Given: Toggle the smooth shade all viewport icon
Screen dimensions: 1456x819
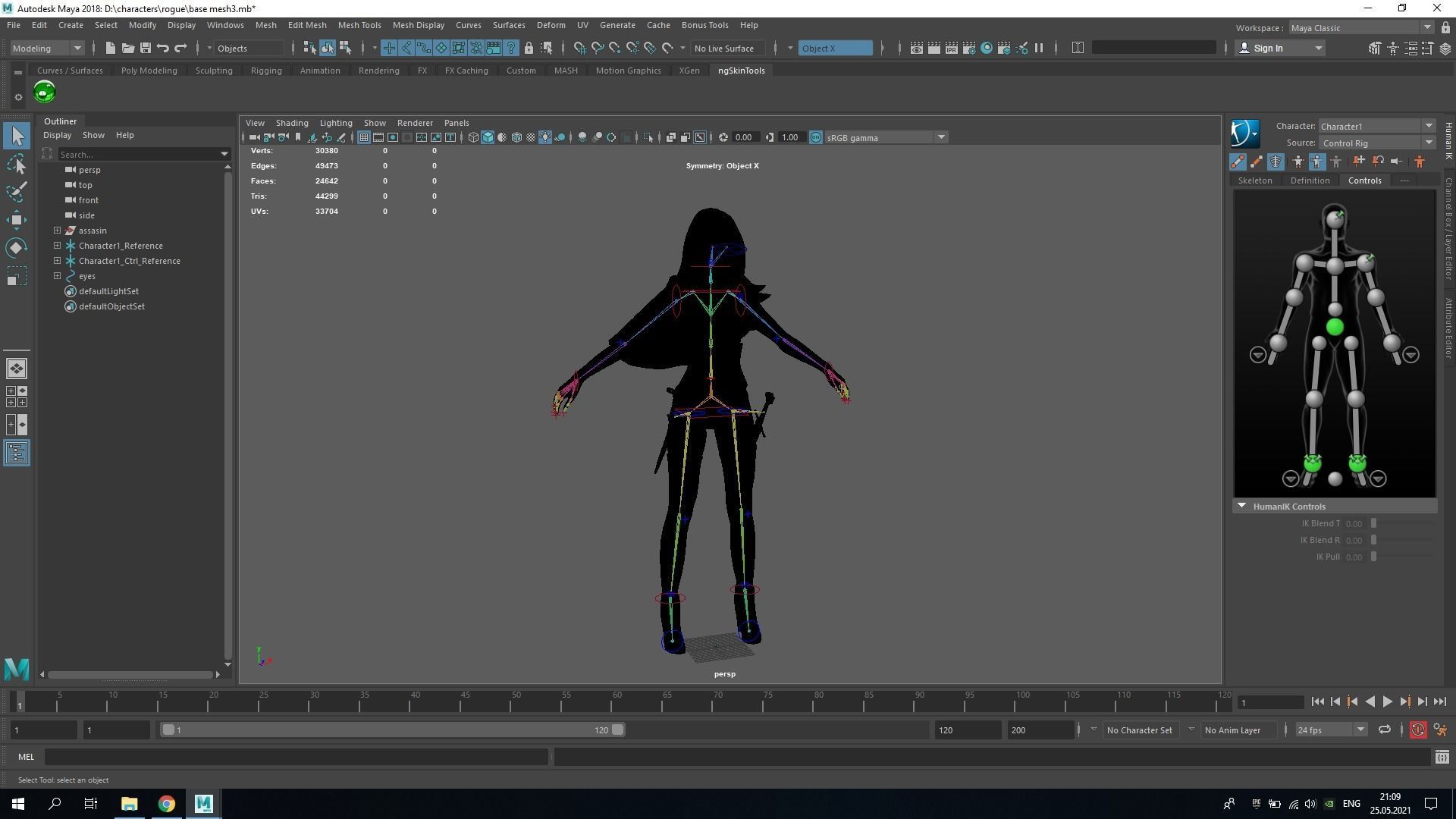Looking at the screenshot, I should pyautogui.click(x=488, y=137).
